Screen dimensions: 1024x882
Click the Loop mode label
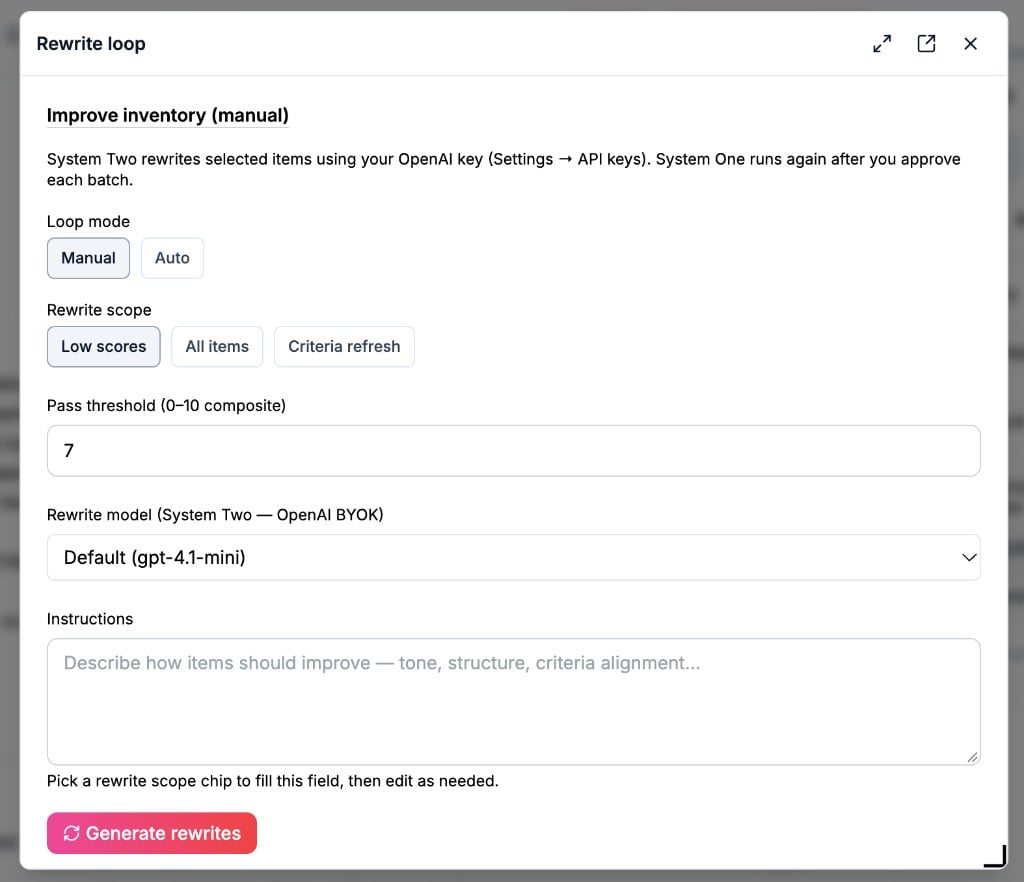[88, 221]
